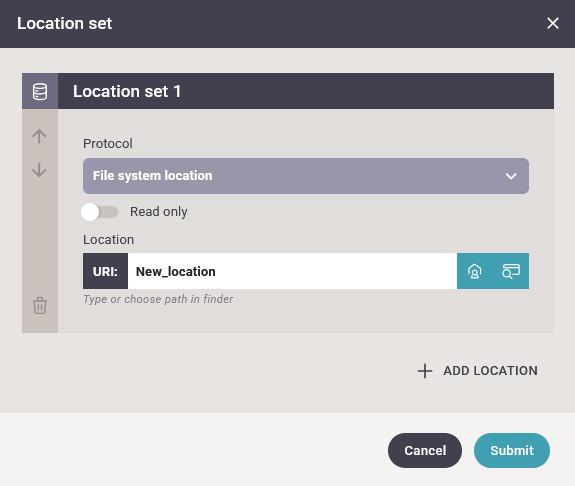This screenshot has width=575, height=486.
Task: Click the database icon beside Location set 1
Action: pos(40,91)
